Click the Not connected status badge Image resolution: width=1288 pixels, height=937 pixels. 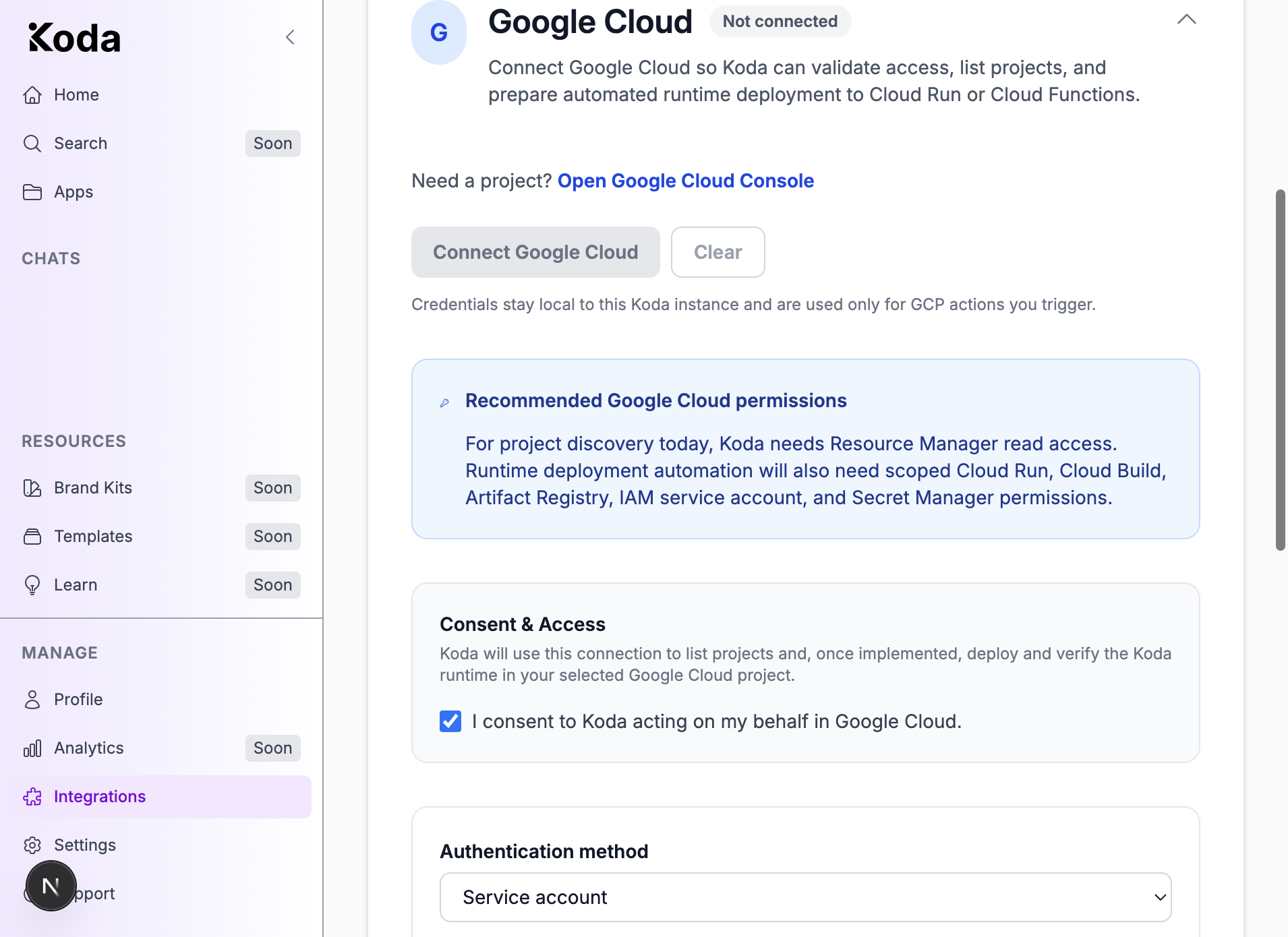coord(780,22)
